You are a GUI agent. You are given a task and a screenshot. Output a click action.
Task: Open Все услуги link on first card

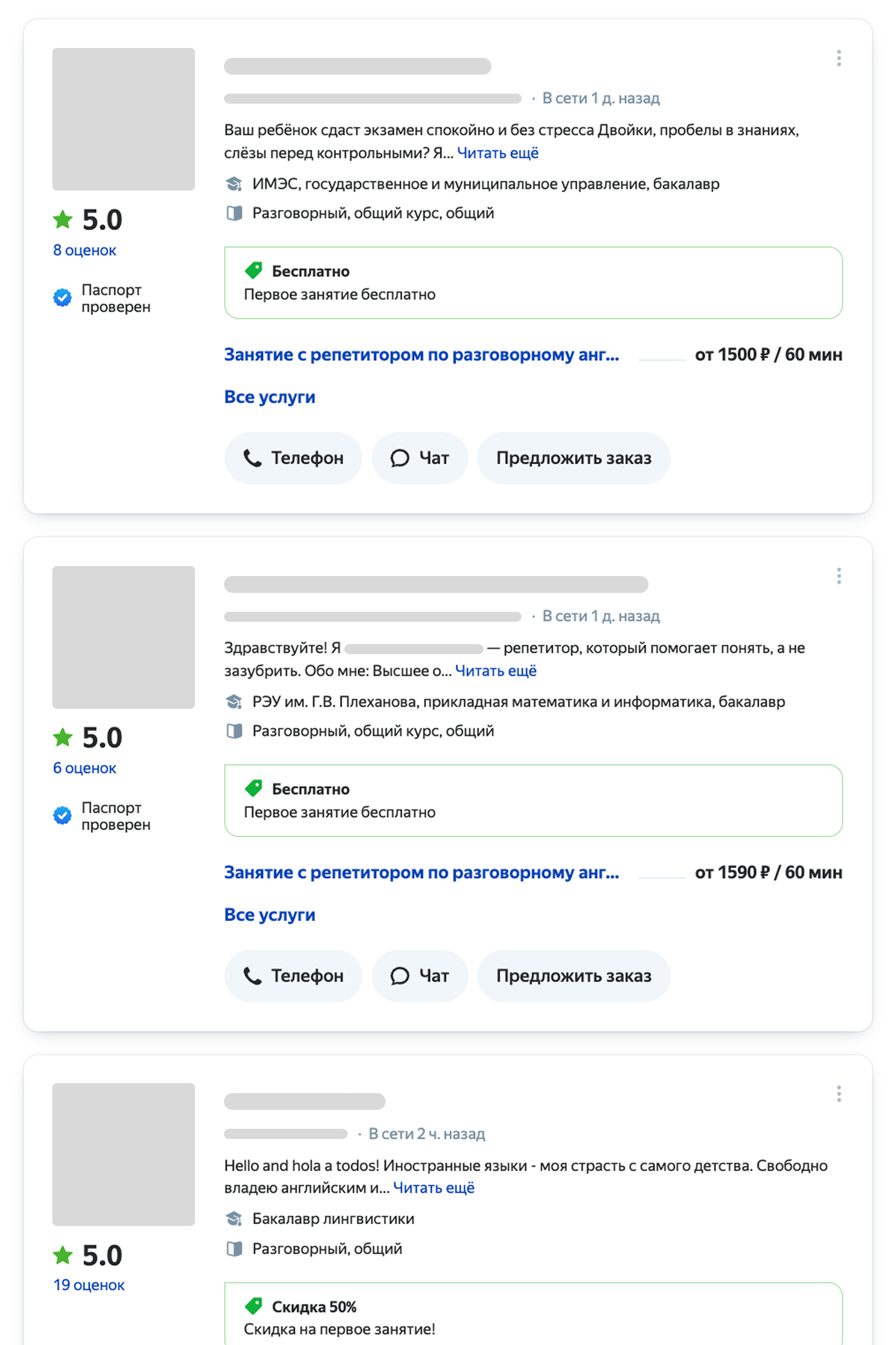coord(270,397)
